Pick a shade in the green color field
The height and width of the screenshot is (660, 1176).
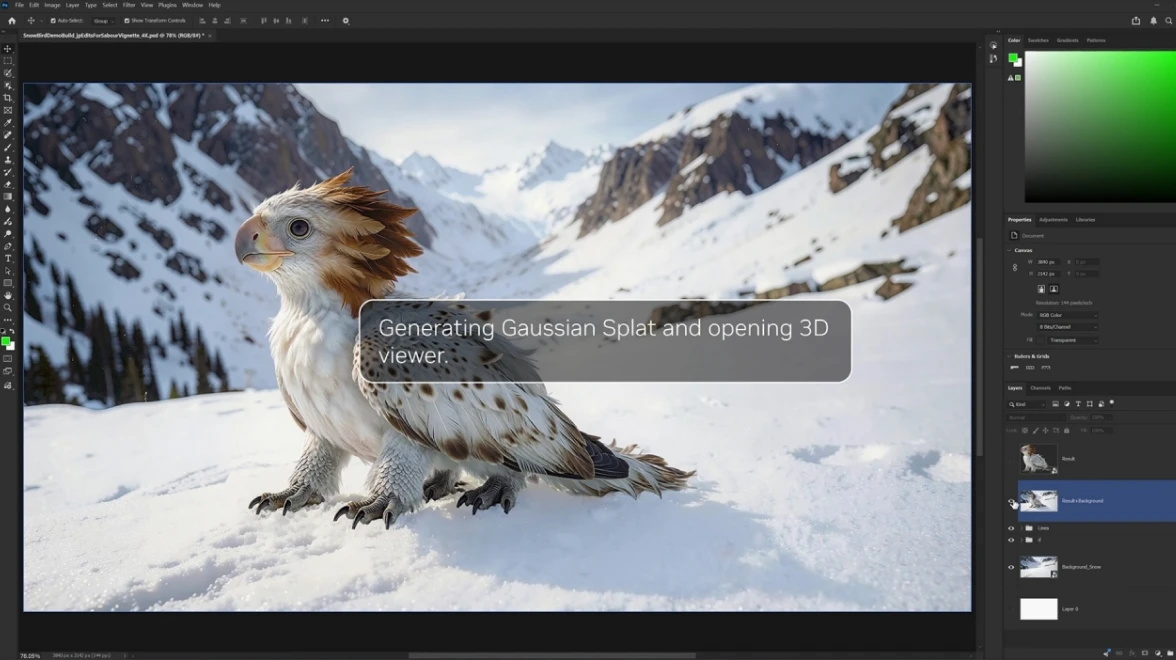click(1100, 127)
